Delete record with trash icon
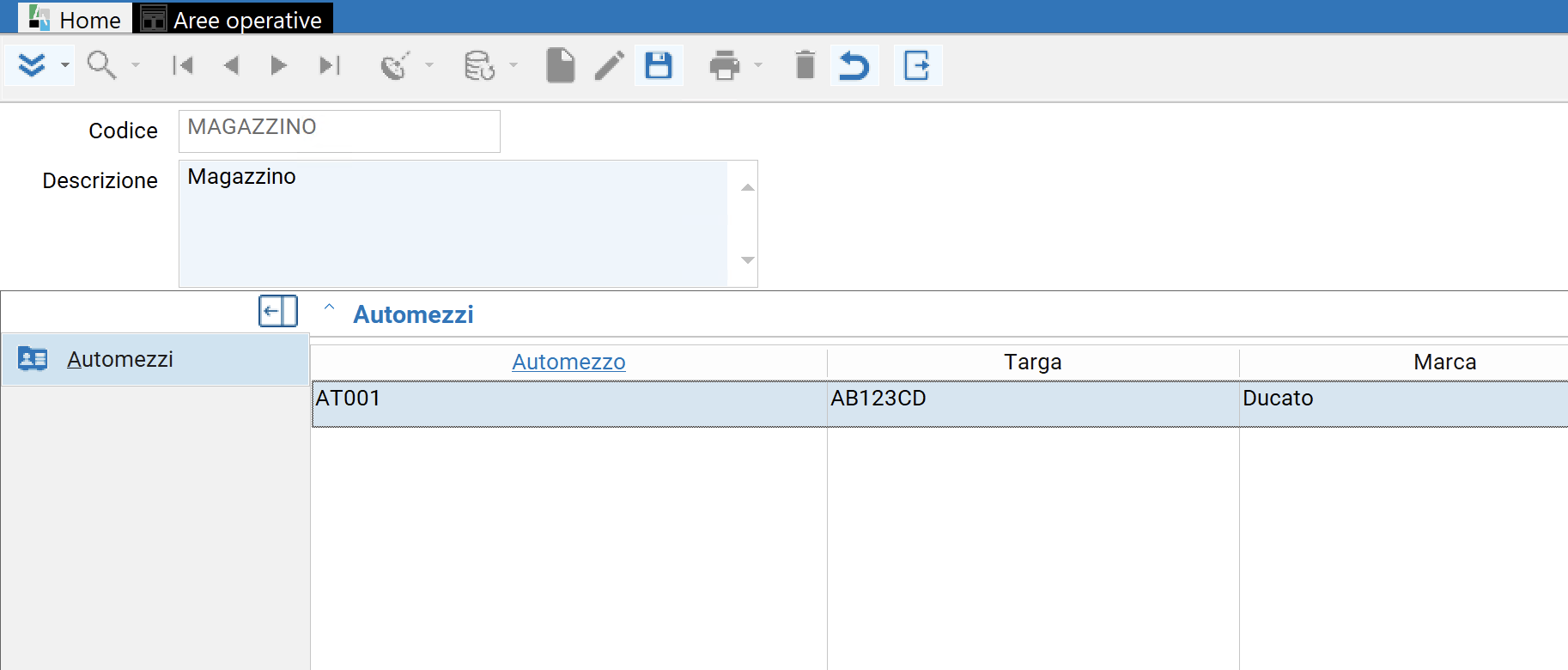 tap(805, 65)
